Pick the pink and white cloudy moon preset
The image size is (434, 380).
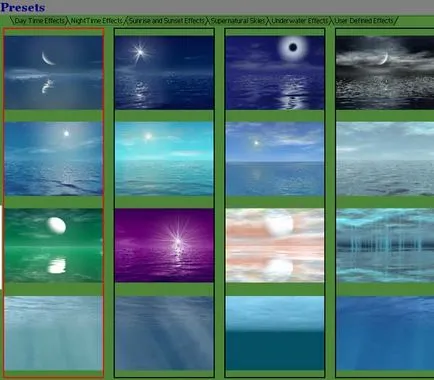(x=275, y=246)
